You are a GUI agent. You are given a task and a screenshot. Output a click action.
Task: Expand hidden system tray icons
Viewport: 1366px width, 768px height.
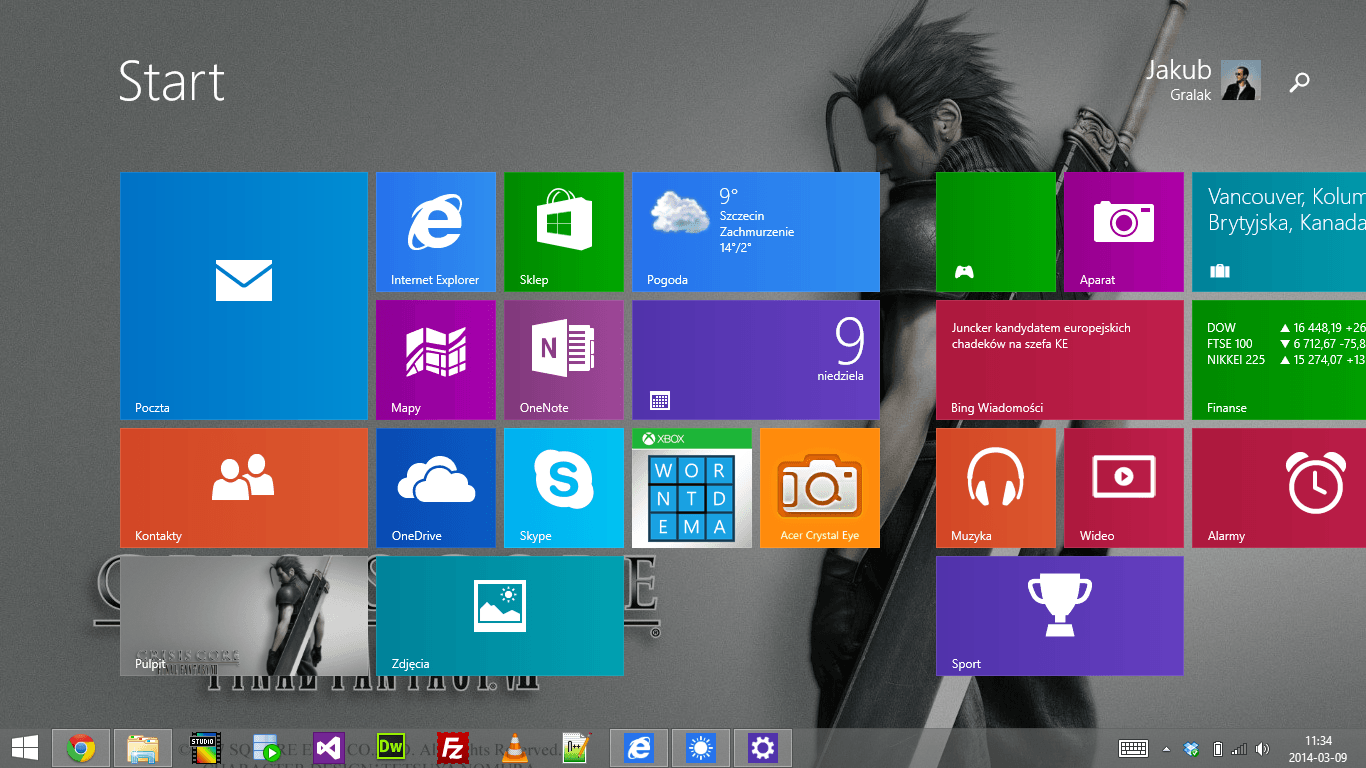(1166, 748)
